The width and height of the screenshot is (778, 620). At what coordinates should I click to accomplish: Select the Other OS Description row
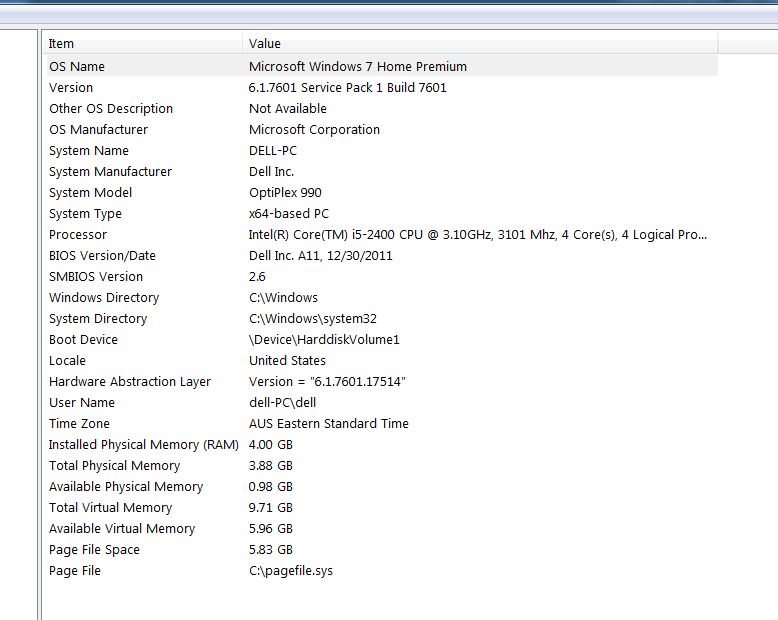(382, 109)
